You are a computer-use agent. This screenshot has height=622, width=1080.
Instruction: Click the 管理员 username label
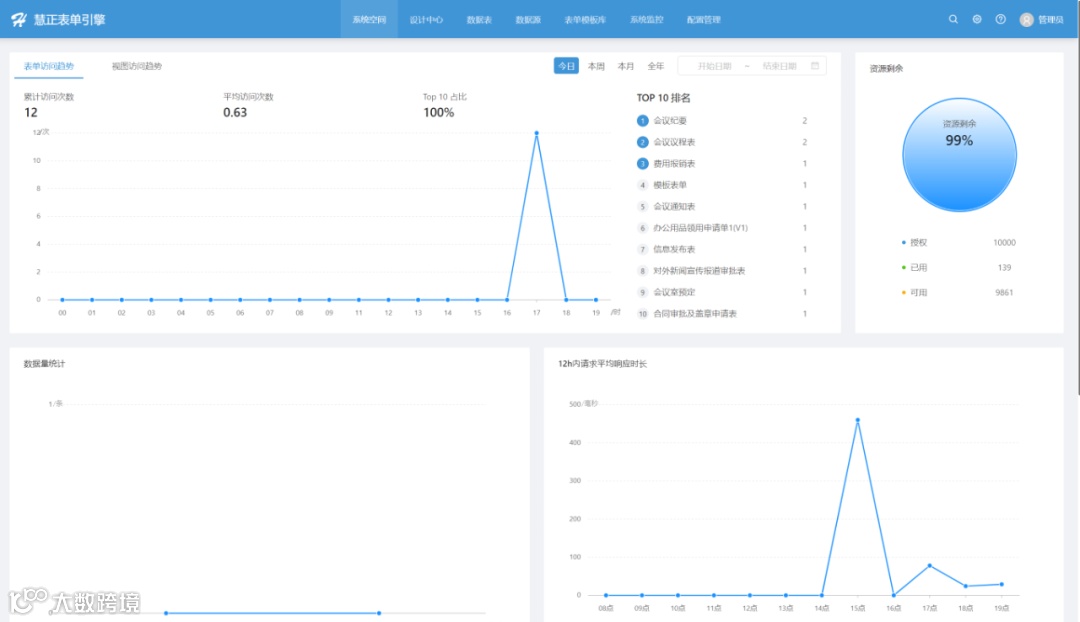click(1051, 19)
